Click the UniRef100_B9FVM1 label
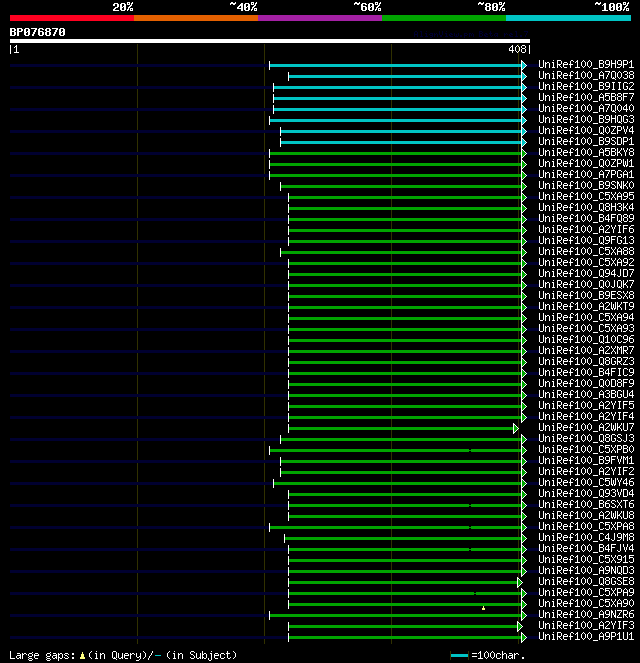This screenshot has height=663, width=640. (586, 460)
